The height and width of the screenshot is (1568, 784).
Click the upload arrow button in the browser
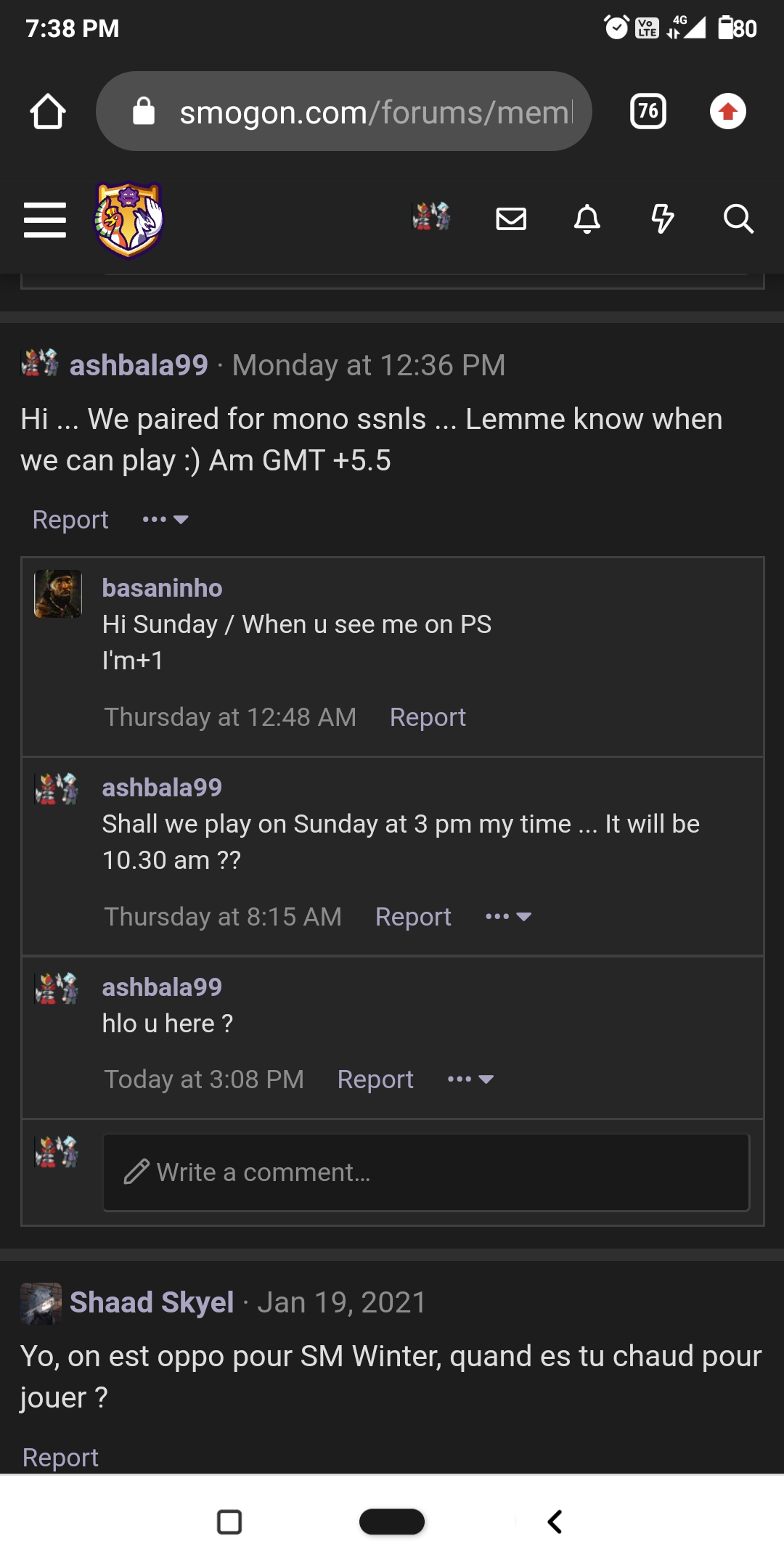click(727, 111)
